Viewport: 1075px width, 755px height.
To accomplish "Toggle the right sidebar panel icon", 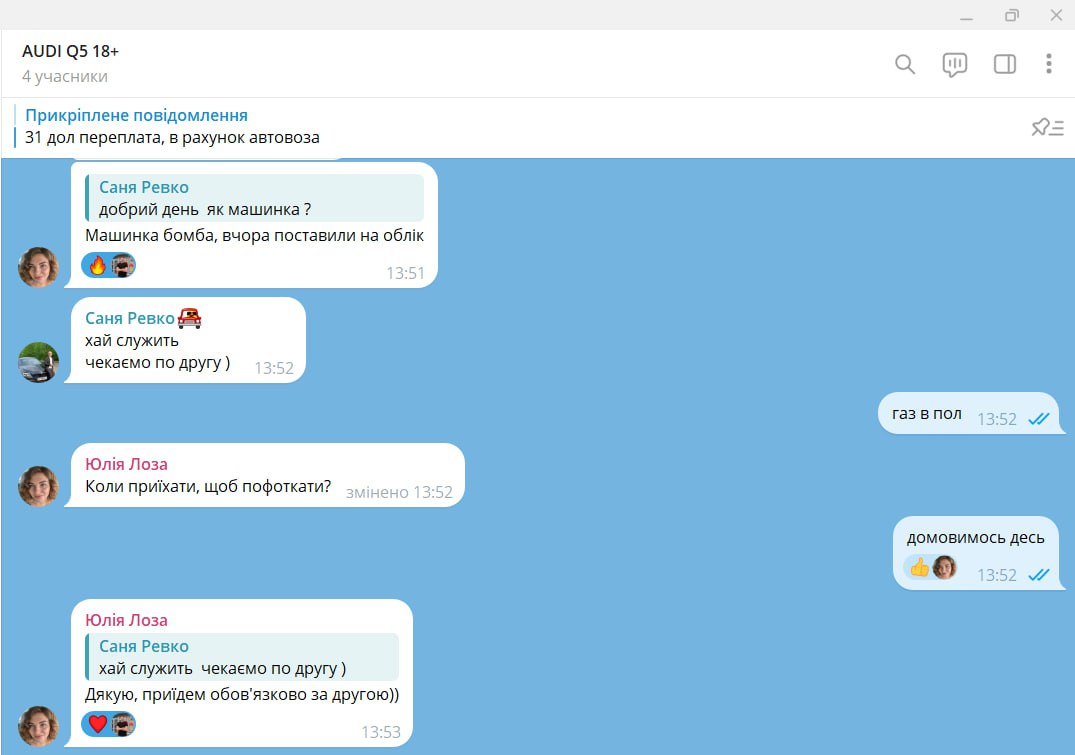I will click(x=1004, y=64).
